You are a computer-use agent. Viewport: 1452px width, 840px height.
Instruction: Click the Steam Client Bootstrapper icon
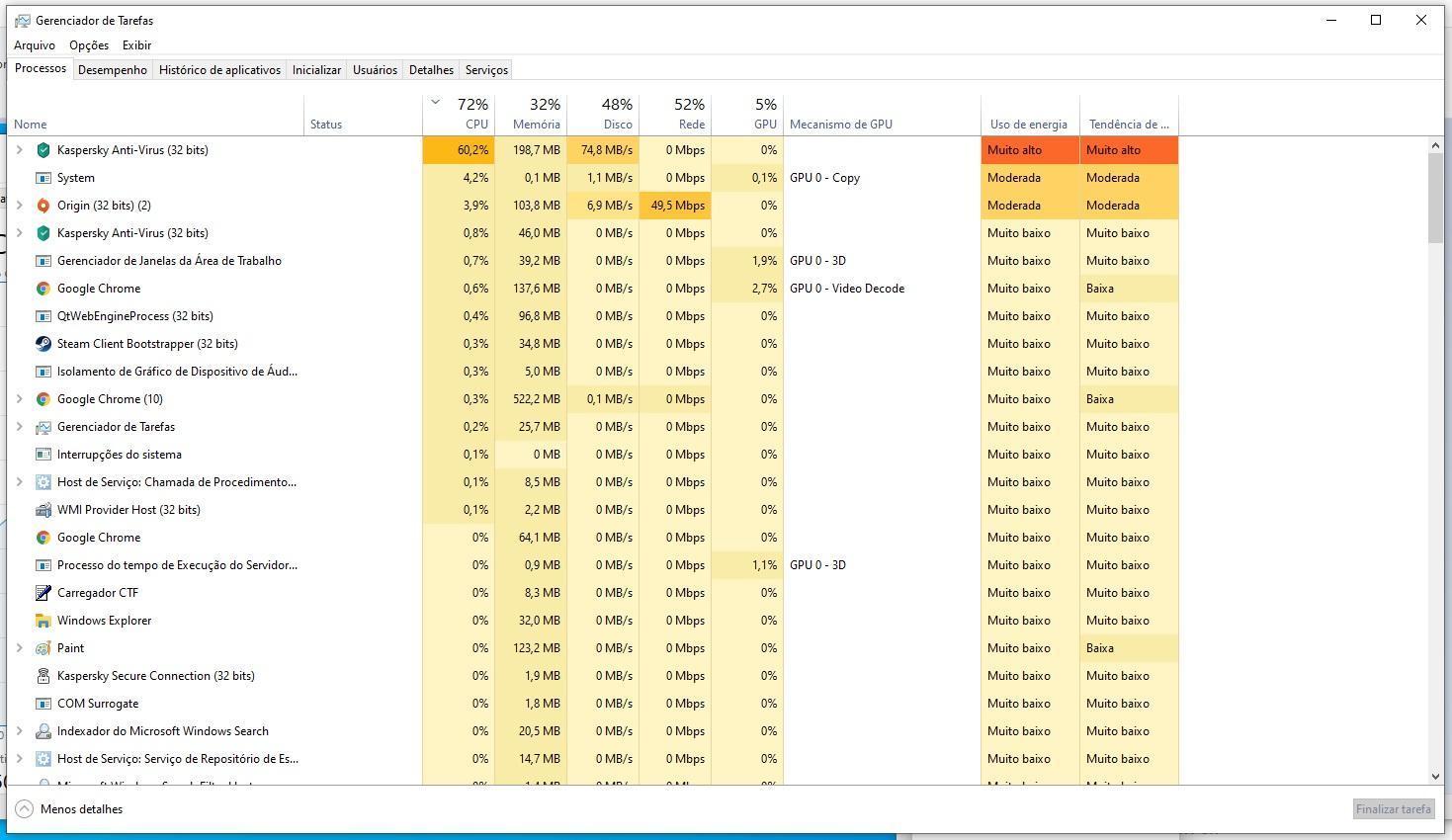tap(43, 344)
